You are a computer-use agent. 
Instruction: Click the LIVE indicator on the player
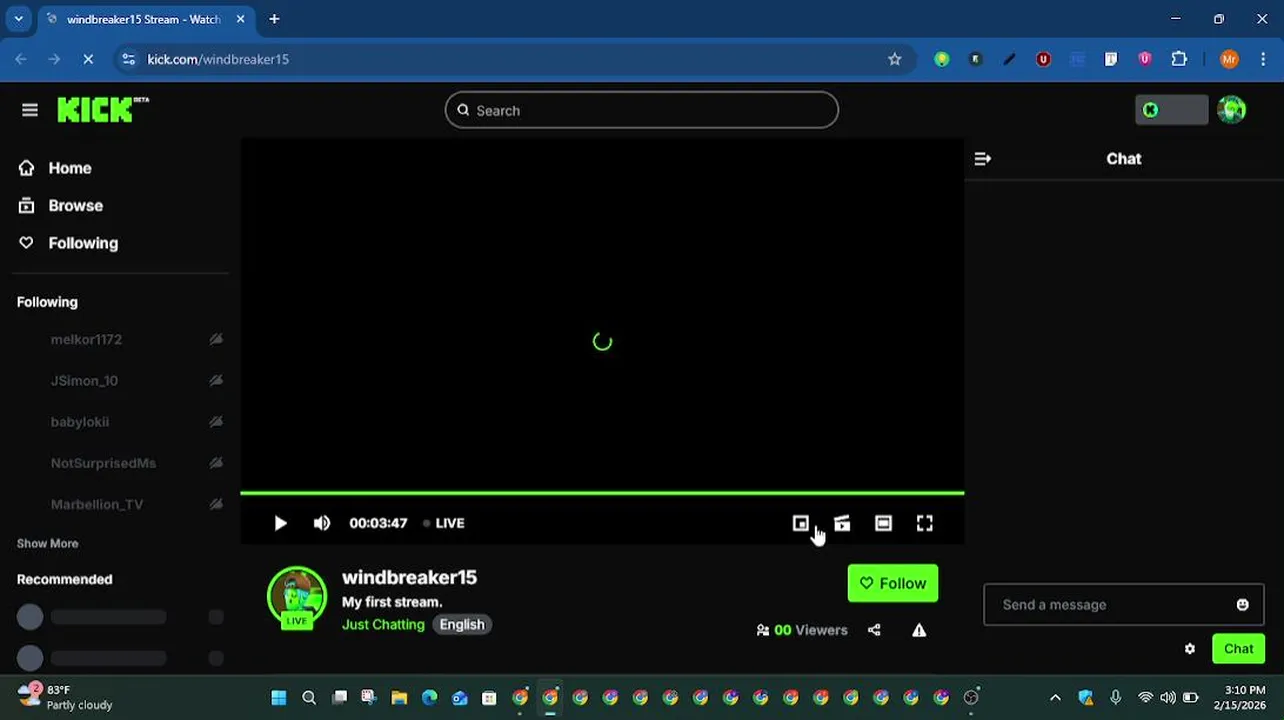tap(444, 523)
